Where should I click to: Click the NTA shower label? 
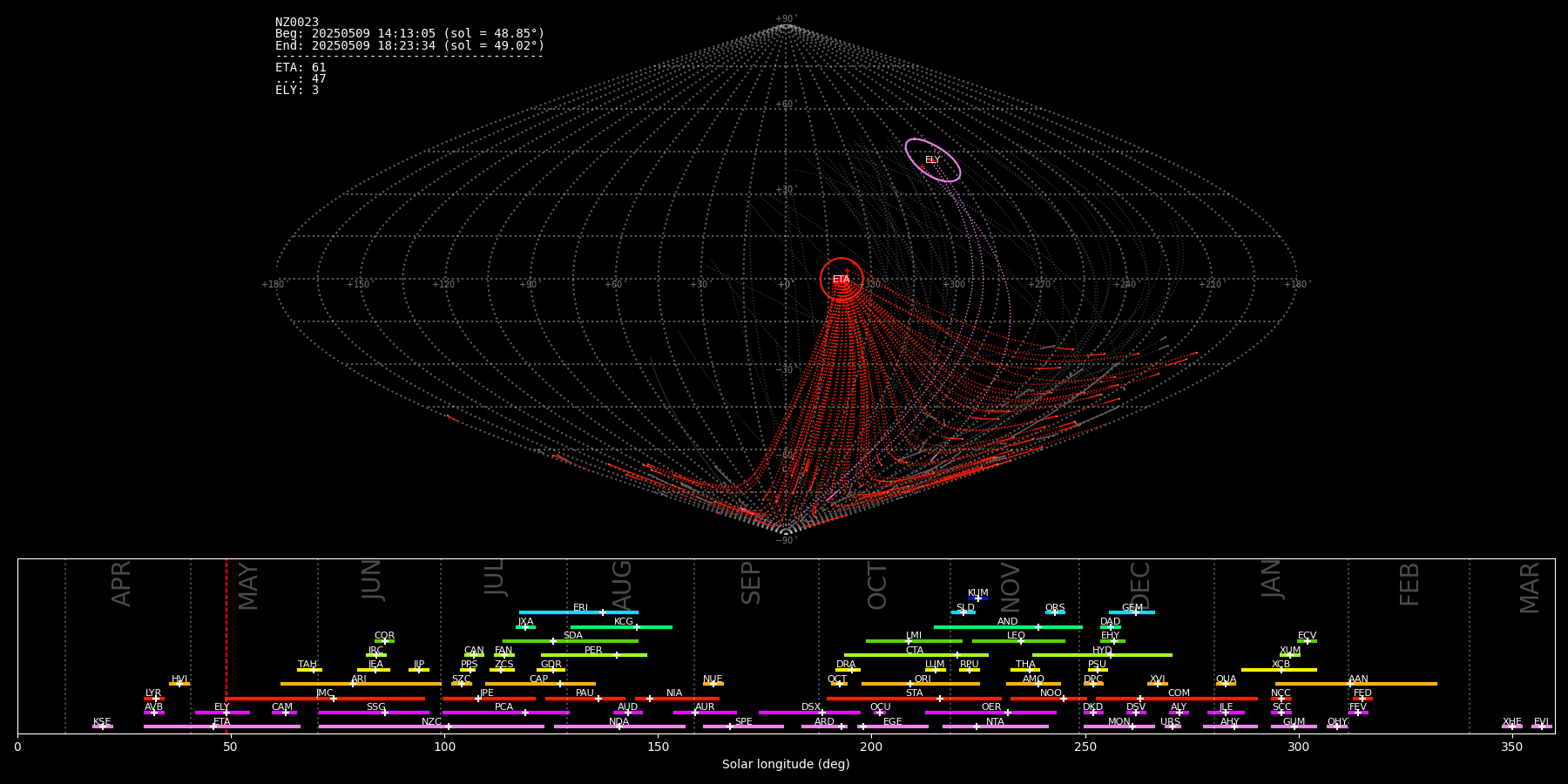coord(995,722)
